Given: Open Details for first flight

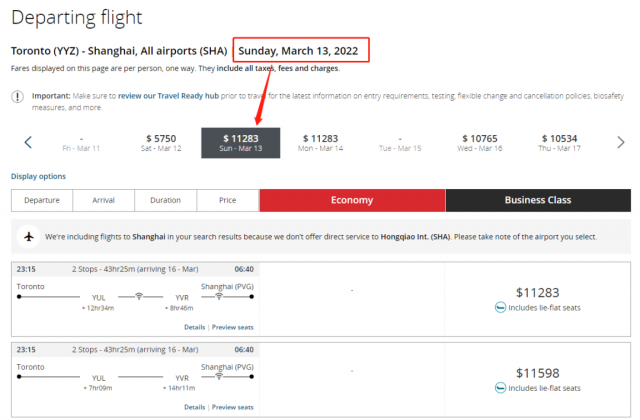Looking at the screenshot, I should tap(195, 327).
